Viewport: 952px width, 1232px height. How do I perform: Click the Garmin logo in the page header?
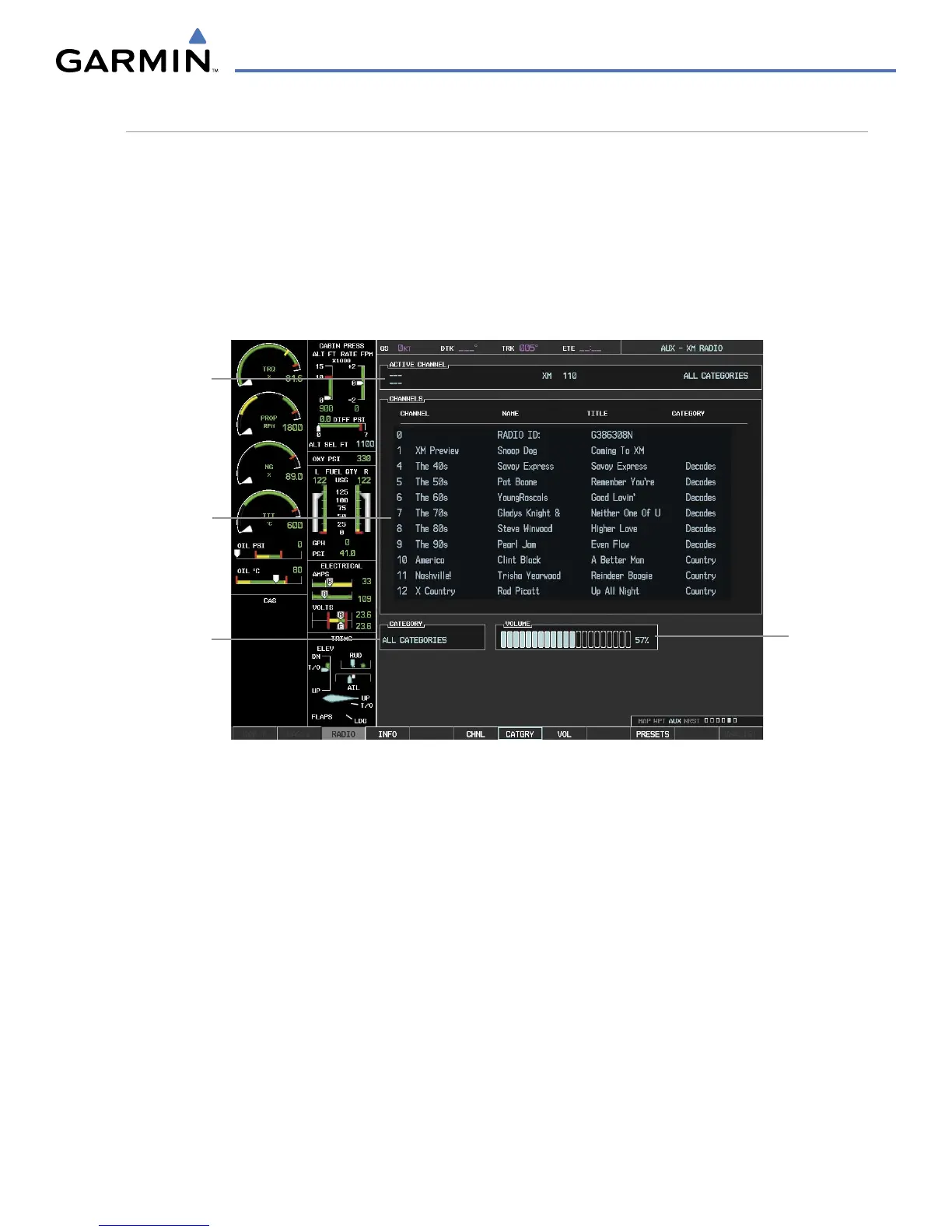tap(136, 51)
